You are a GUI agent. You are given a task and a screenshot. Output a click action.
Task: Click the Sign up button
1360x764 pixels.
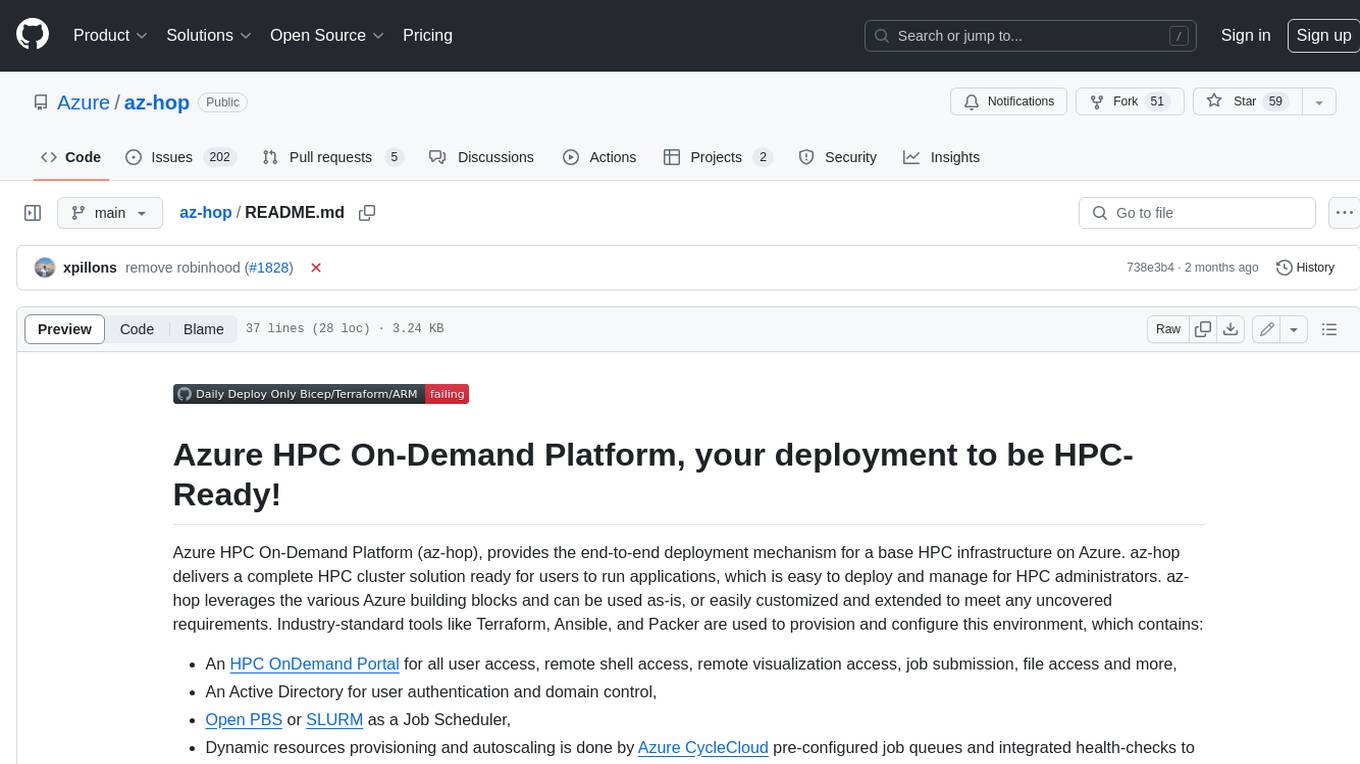coord(1323,35)
